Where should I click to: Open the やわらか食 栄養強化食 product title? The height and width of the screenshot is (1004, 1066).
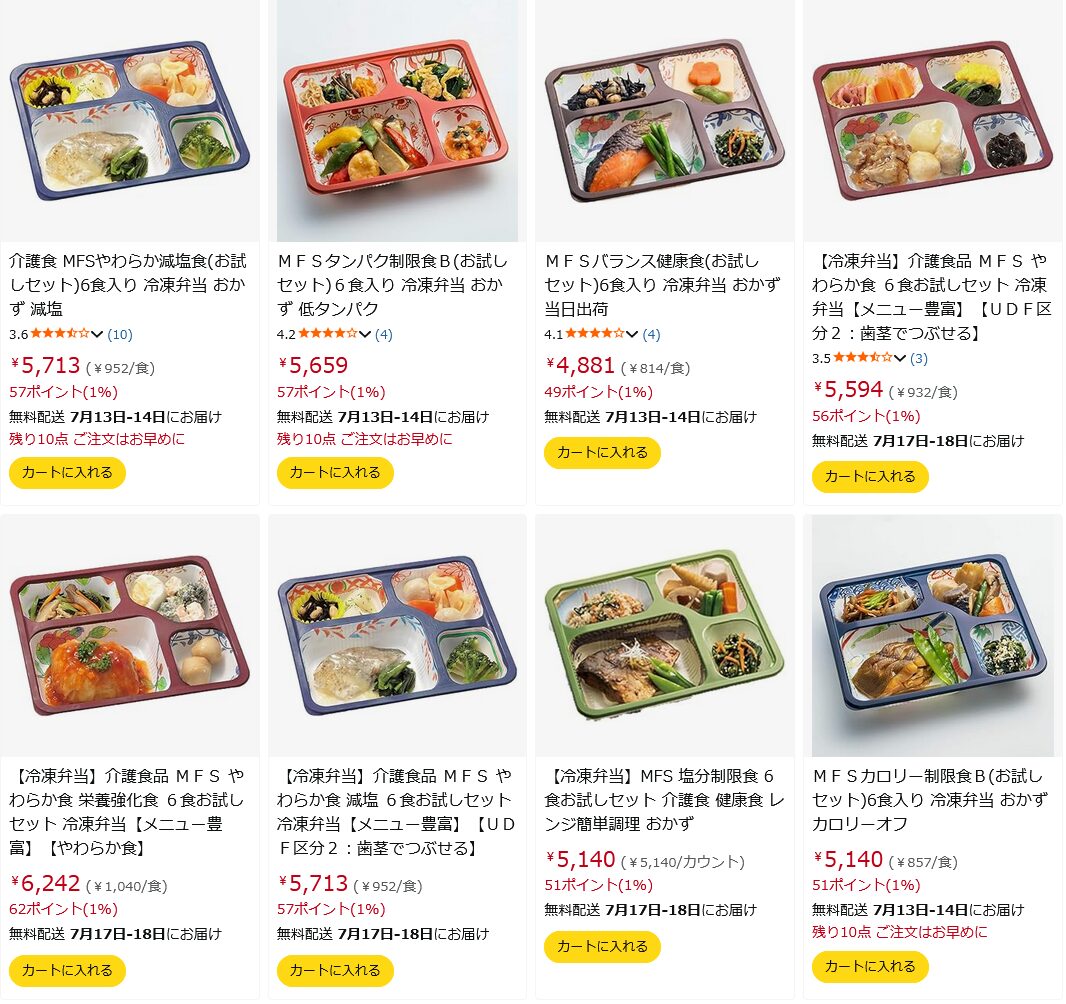pos(126,812)
